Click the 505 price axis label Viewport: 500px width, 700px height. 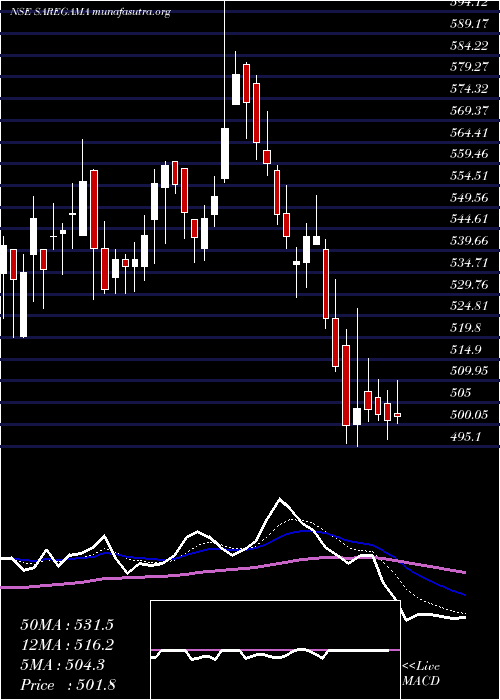(x=461, y=392)
